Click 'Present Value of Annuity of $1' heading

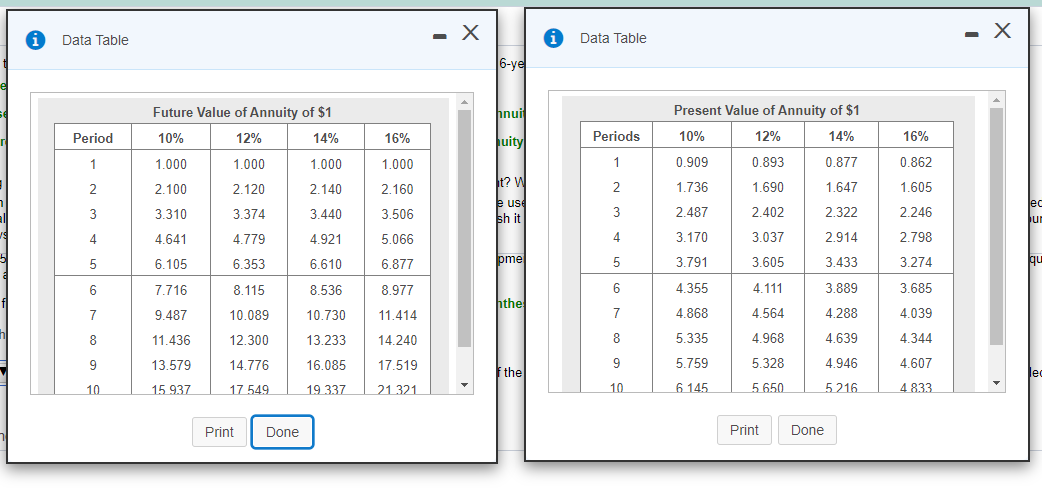[x=767, y=110]
